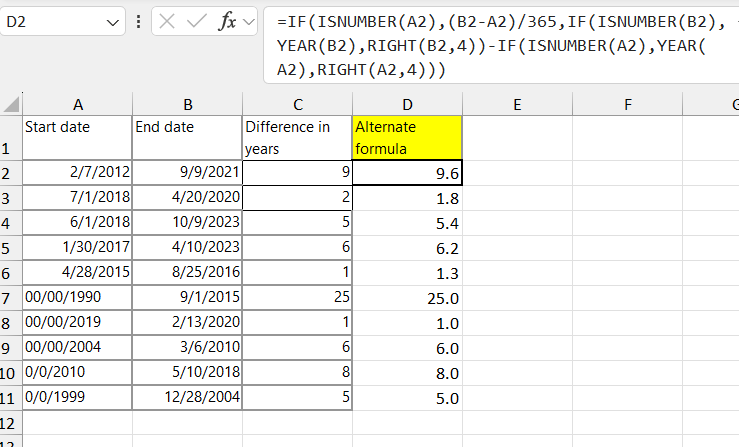
Task: Select cell containing 00/00/1990
Action: pos(77,298)
